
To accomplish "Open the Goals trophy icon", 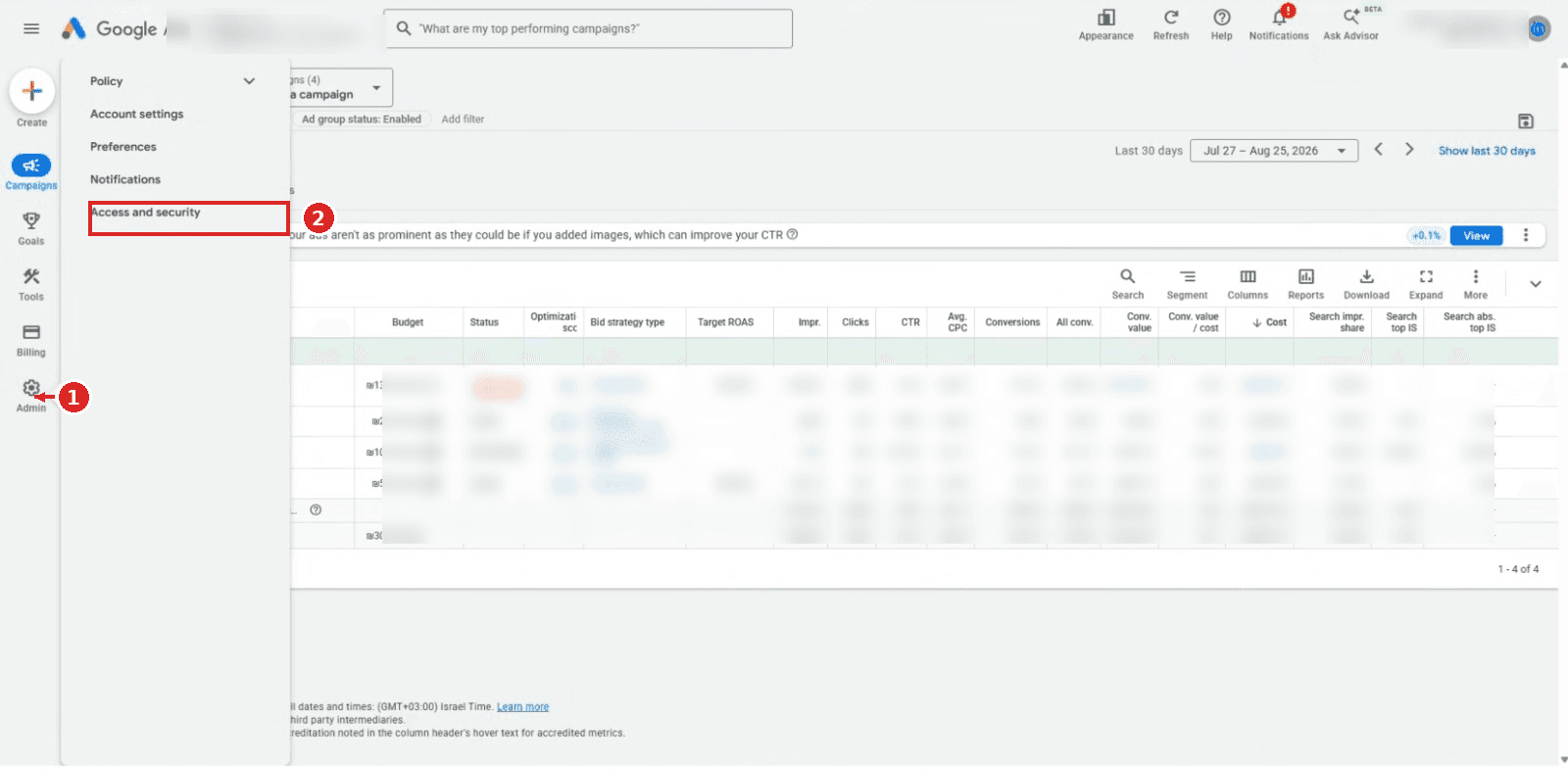I will (x=31, y=220).
